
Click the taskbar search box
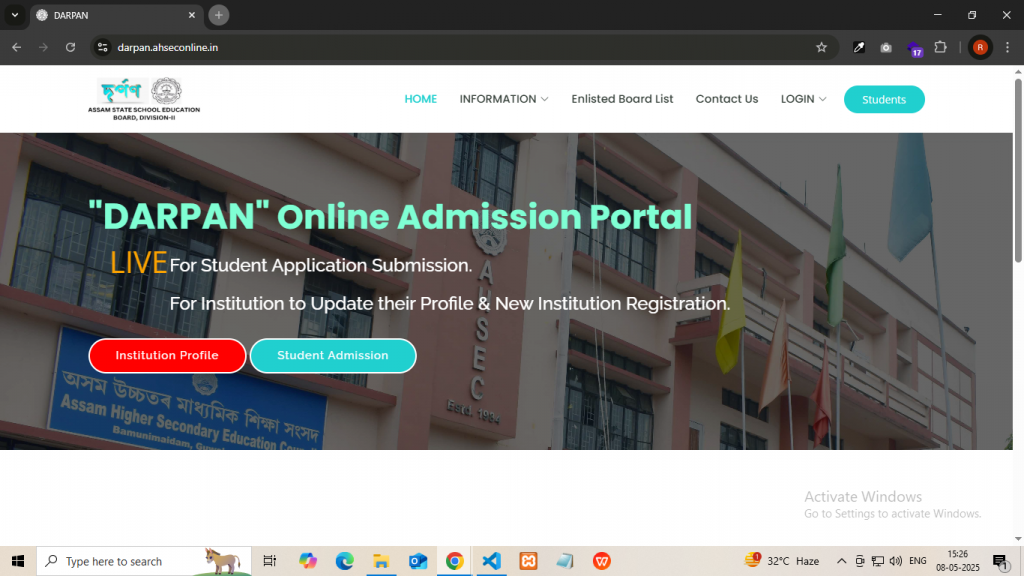(x=144, y=561)
